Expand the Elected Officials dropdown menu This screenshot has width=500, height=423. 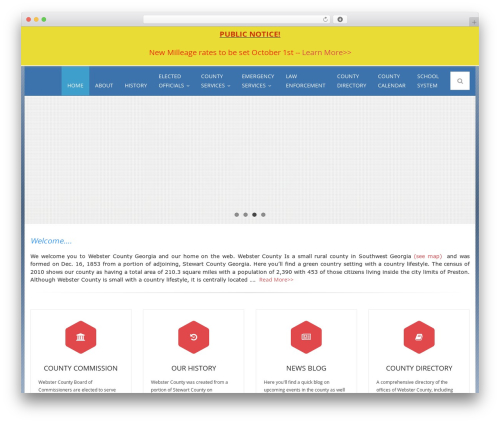click(174, 81)
